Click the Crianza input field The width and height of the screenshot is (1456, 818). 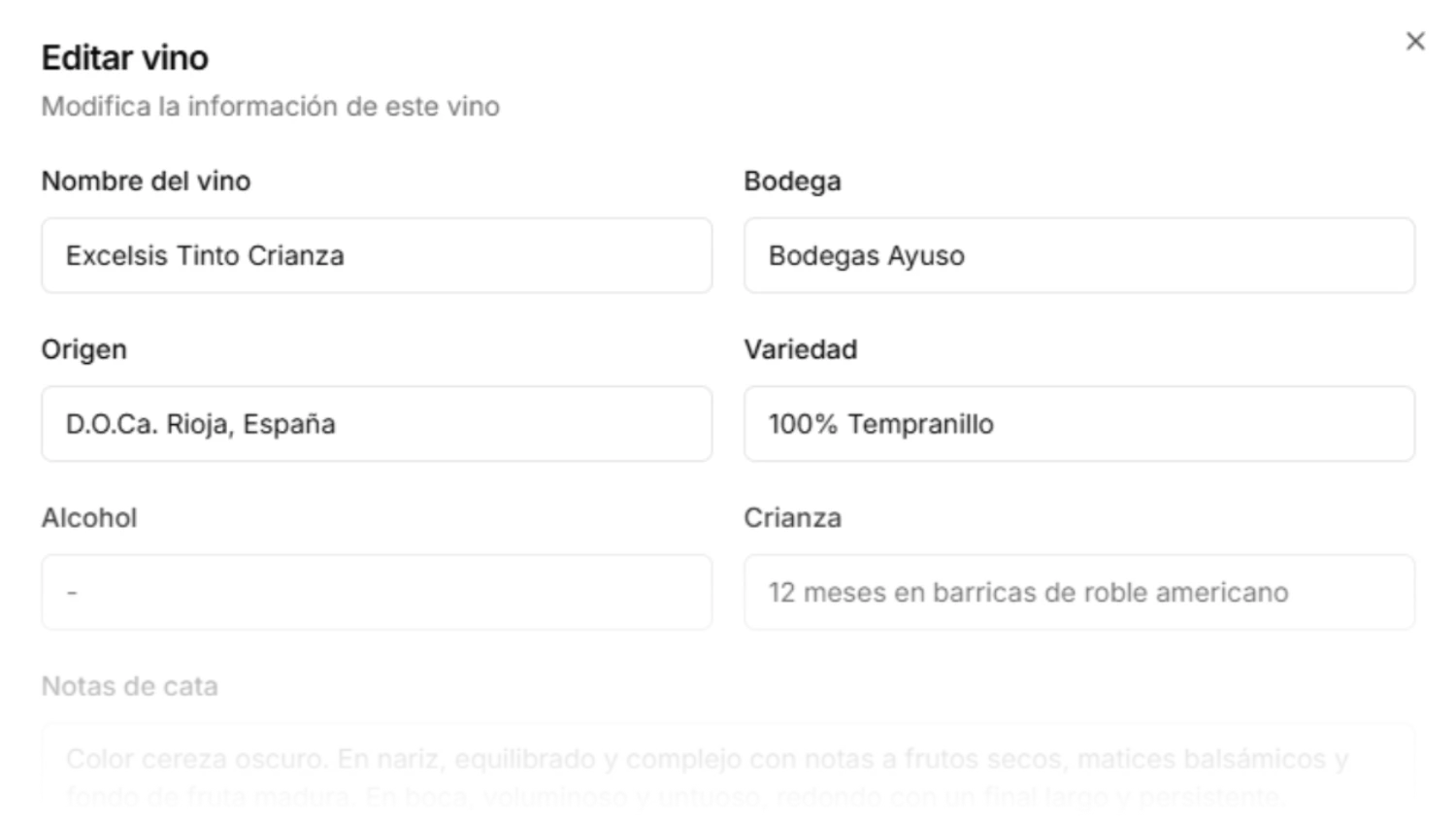pos(1079,592)
